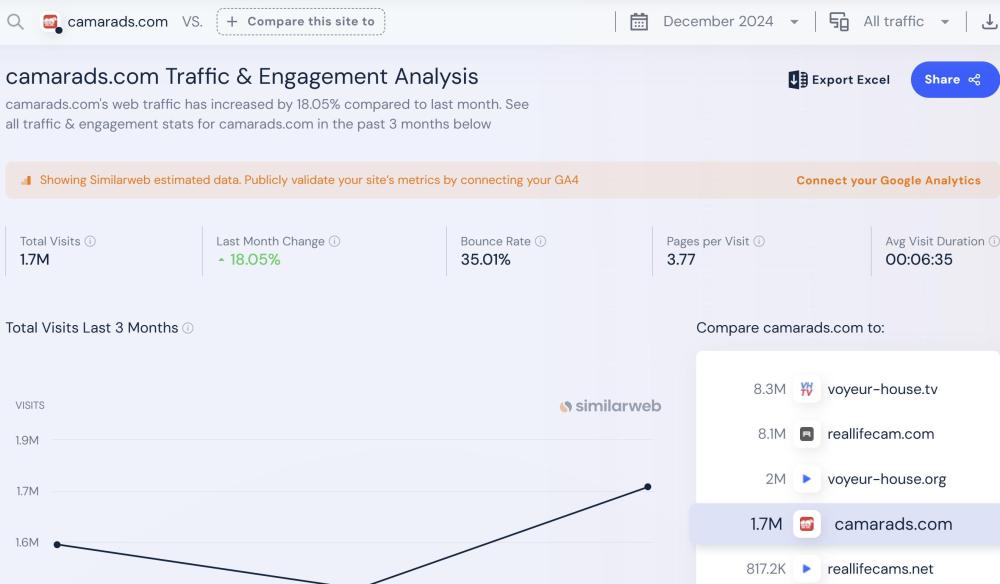Image resolution: width=1000 pixels, height=584 pixels.
Task: Click the Total Visits info icon
Action: pyautogui.click(x=90, y=242)
